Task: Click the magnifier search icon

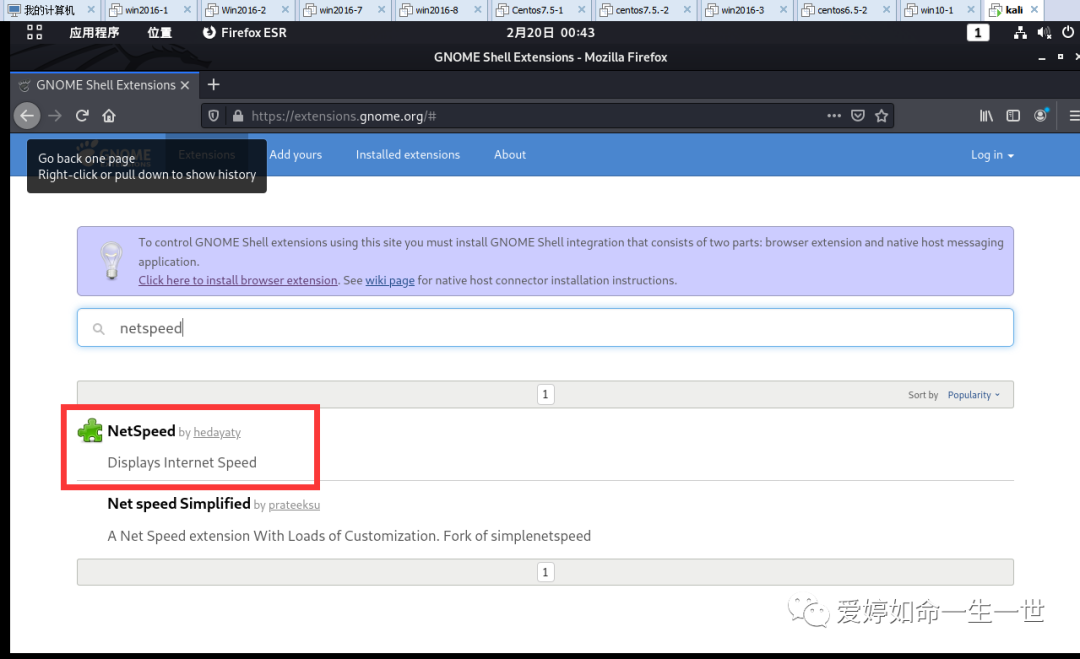Action: 98,328
